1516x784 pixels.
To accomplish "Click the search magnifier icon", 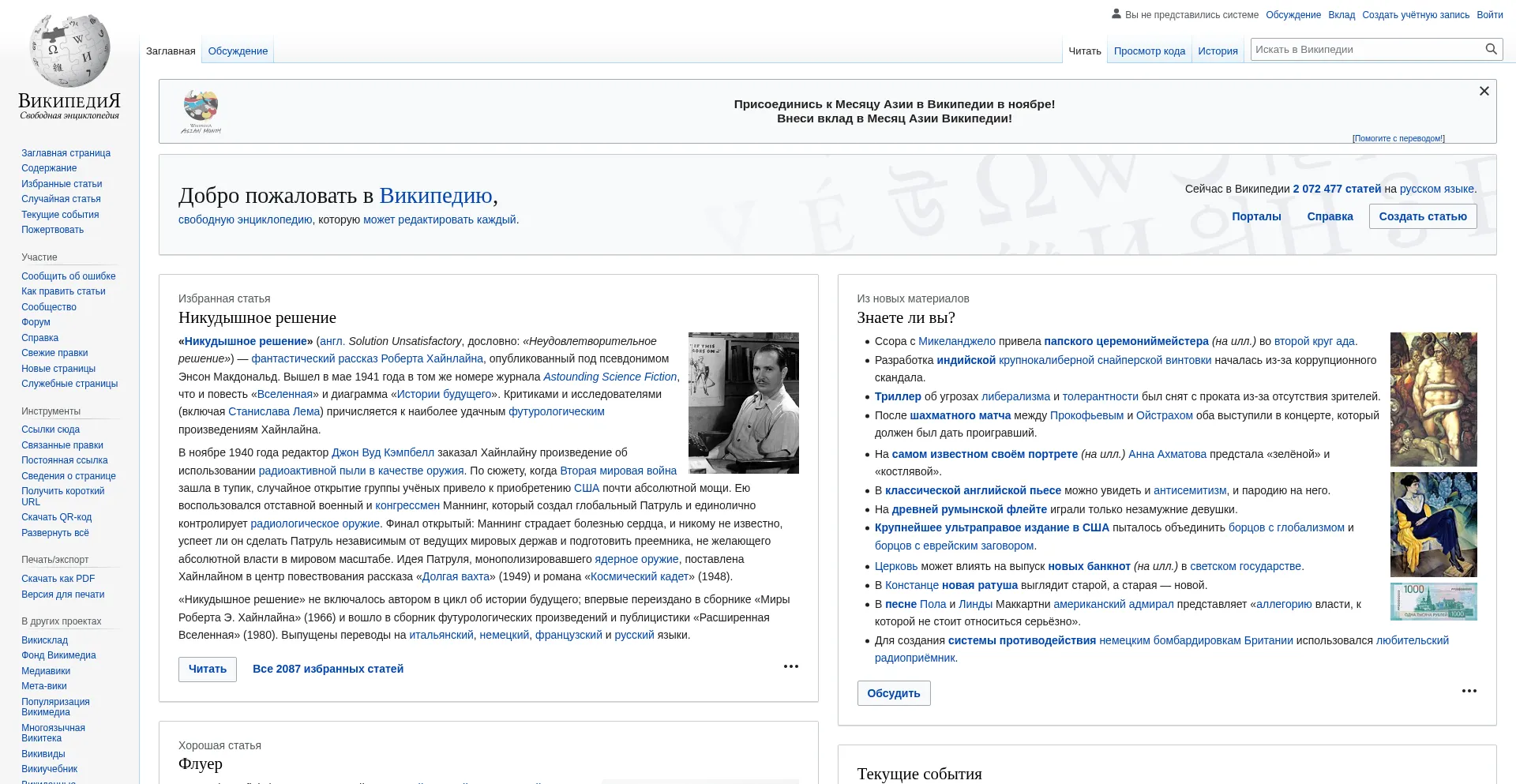I will (1491, 49).
